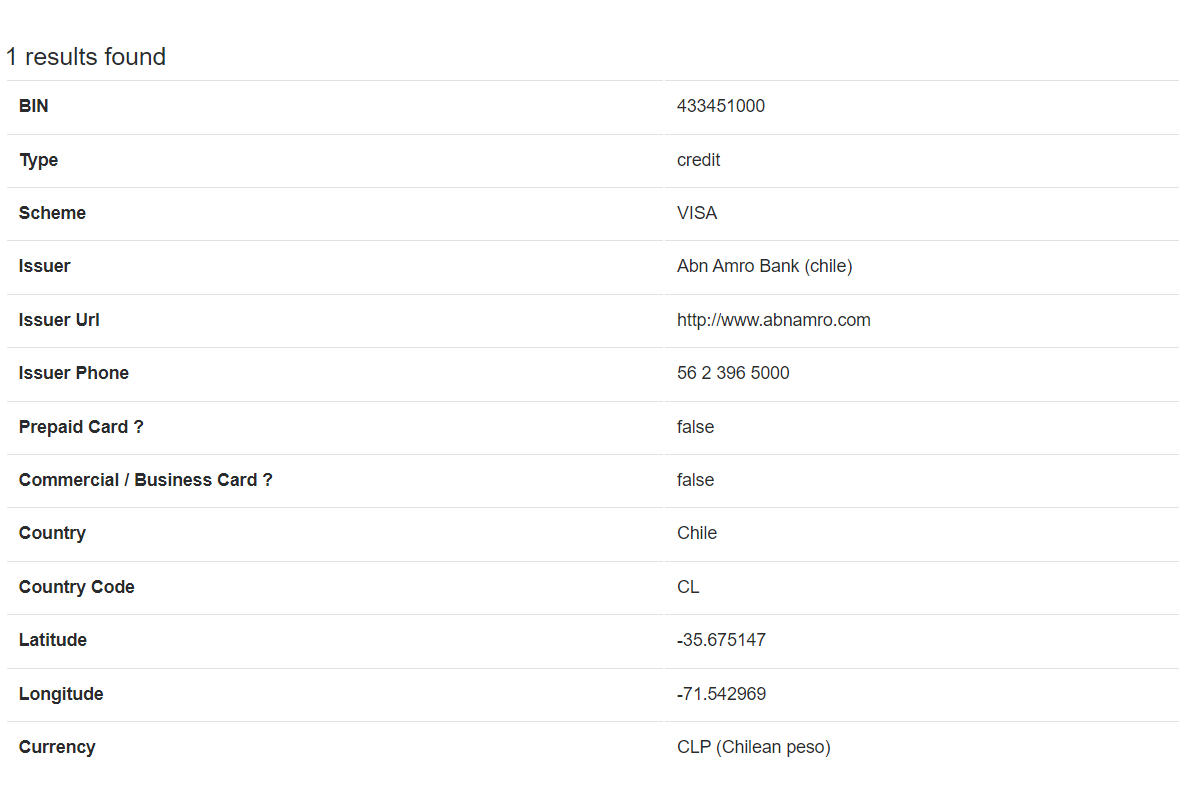Click the BIN number 433451000

[721, 106]
